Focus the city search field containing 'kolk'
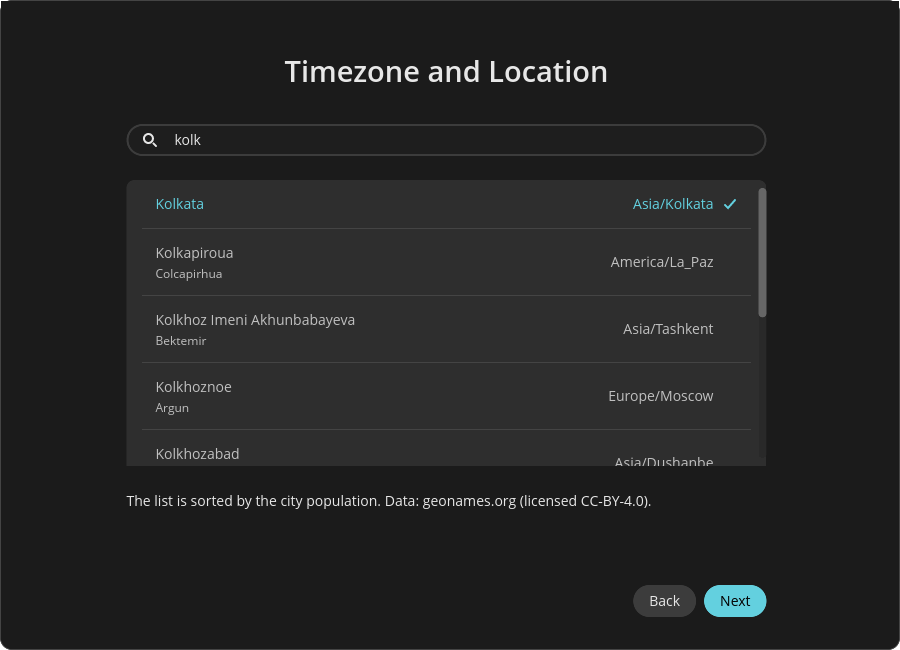This screenshot has height=650, width=900. pyautogui.click(x=460, y=140)
